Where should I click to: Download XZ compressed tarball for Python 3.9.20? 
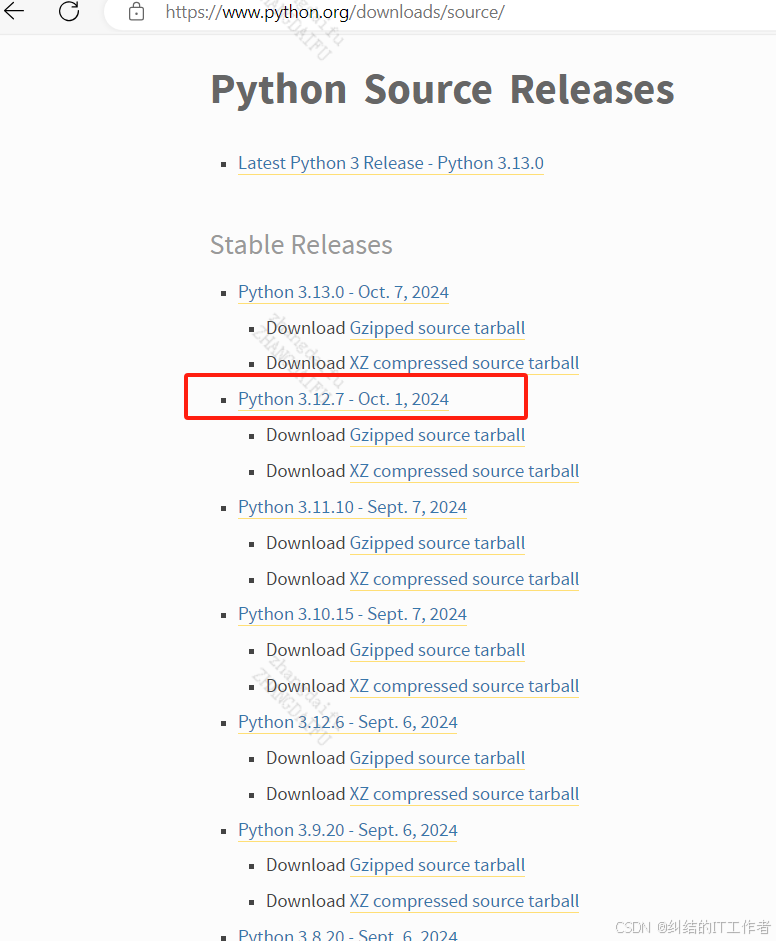coord(464,901)
